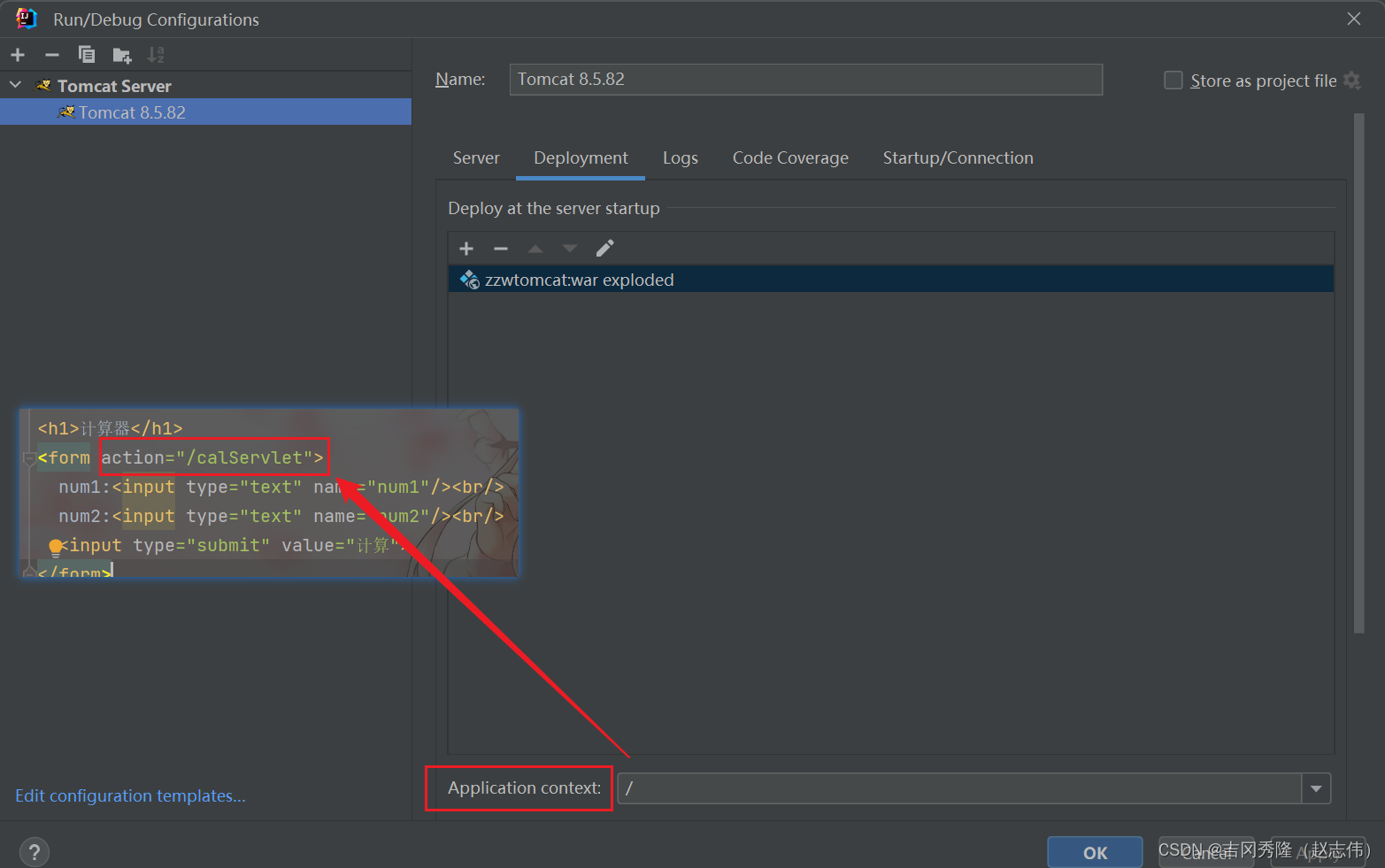Add a deployment artifact
The image size is (1385, 868).
click(x=466, y=249)
